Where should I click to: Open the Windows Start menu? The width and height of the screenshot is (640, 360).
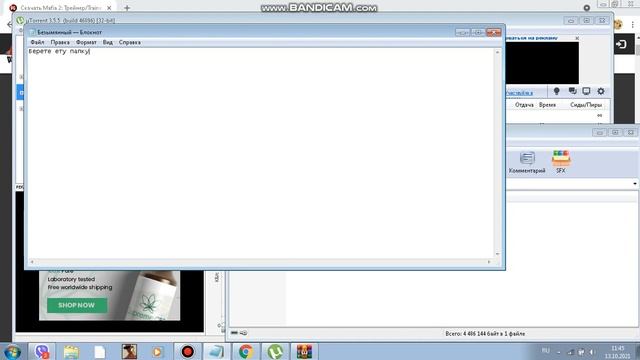click(13, 351)
